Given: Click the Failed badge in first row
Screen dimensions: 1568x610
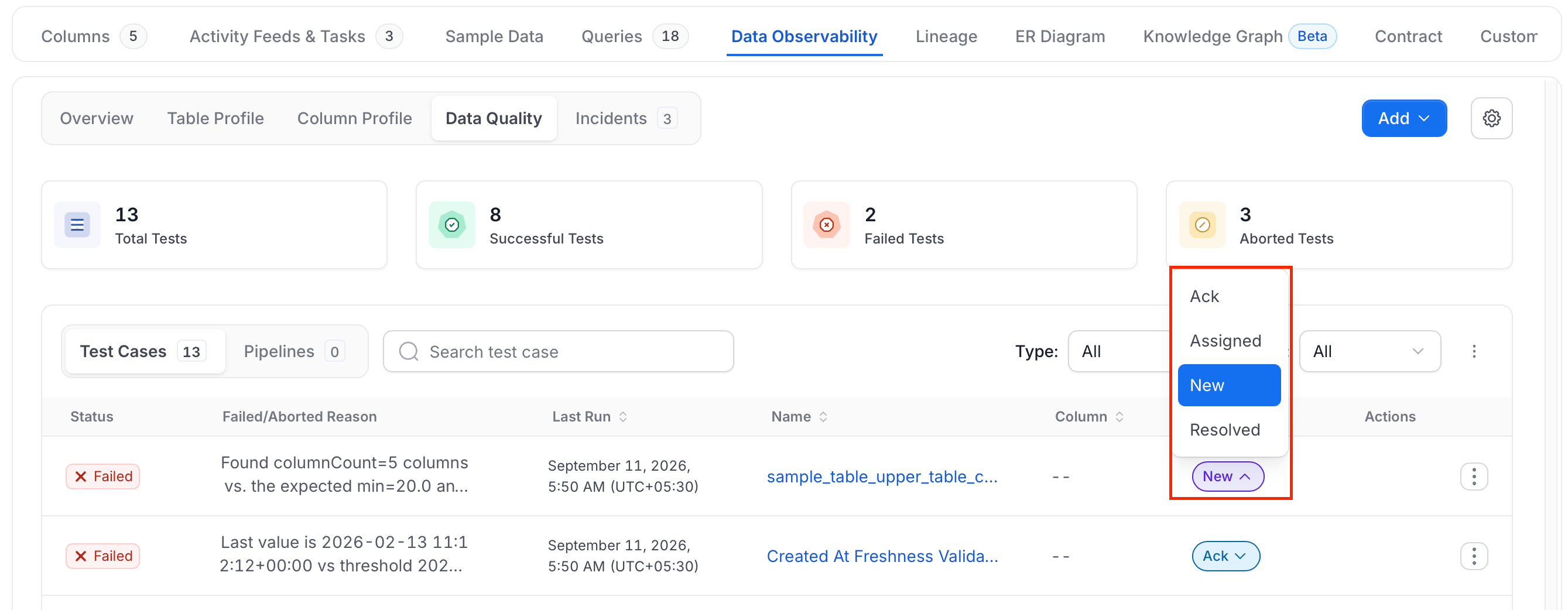Looking at the screenshot, I should tap(103, 476).
